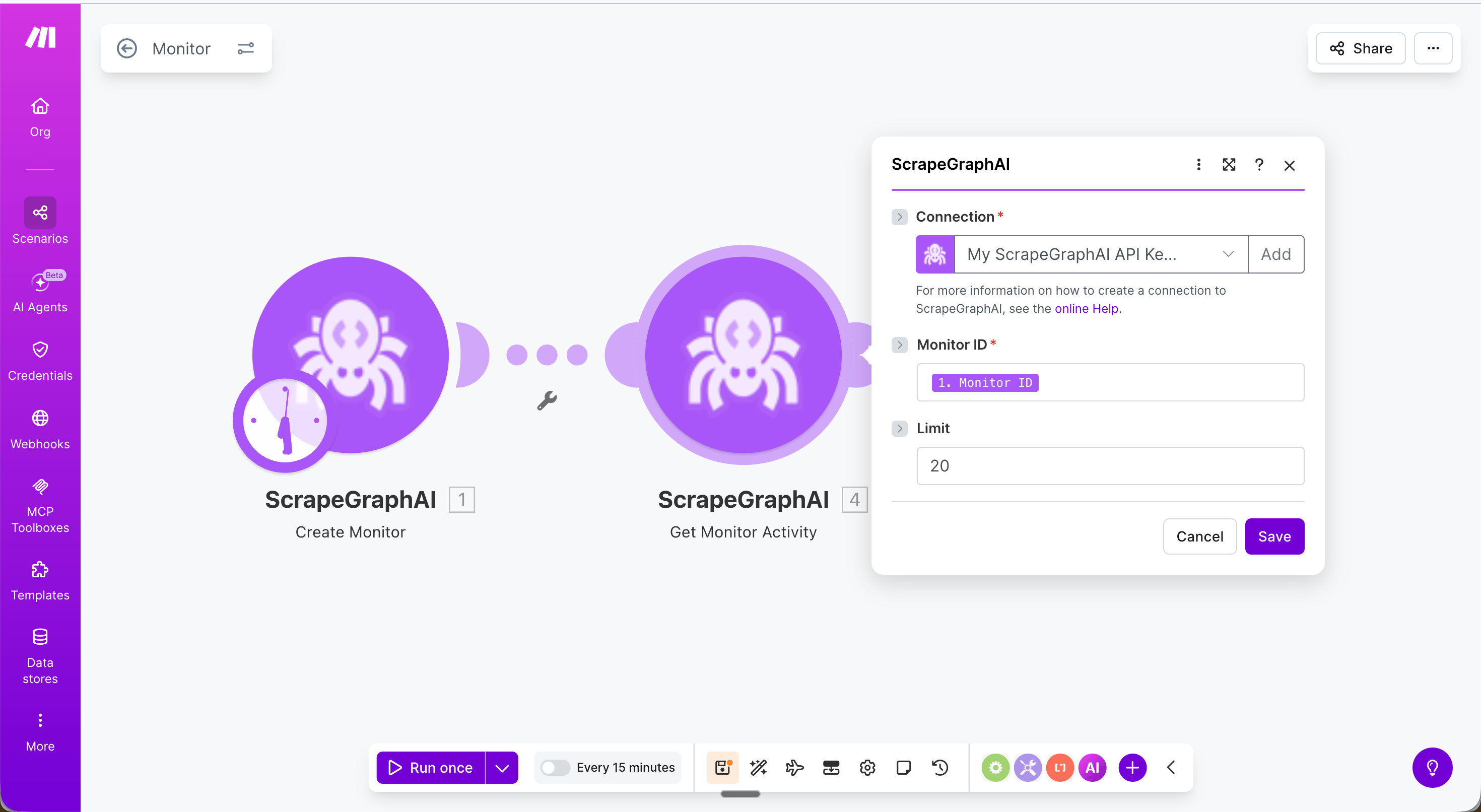This screenshot has width=1481, height=812.
Task: Click the plus button in toolbar favorites
Action: (1132, 767)
